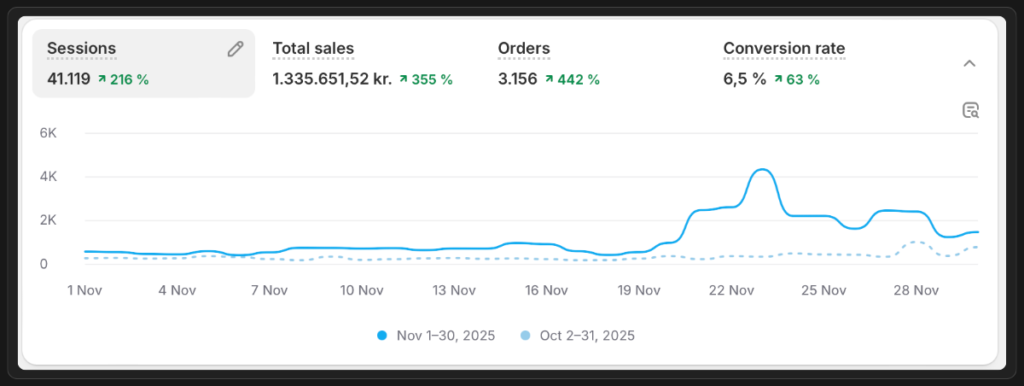Switch to the Total sales metric
This screenshot has width=1024, height=386.
[x=362, y=63]
